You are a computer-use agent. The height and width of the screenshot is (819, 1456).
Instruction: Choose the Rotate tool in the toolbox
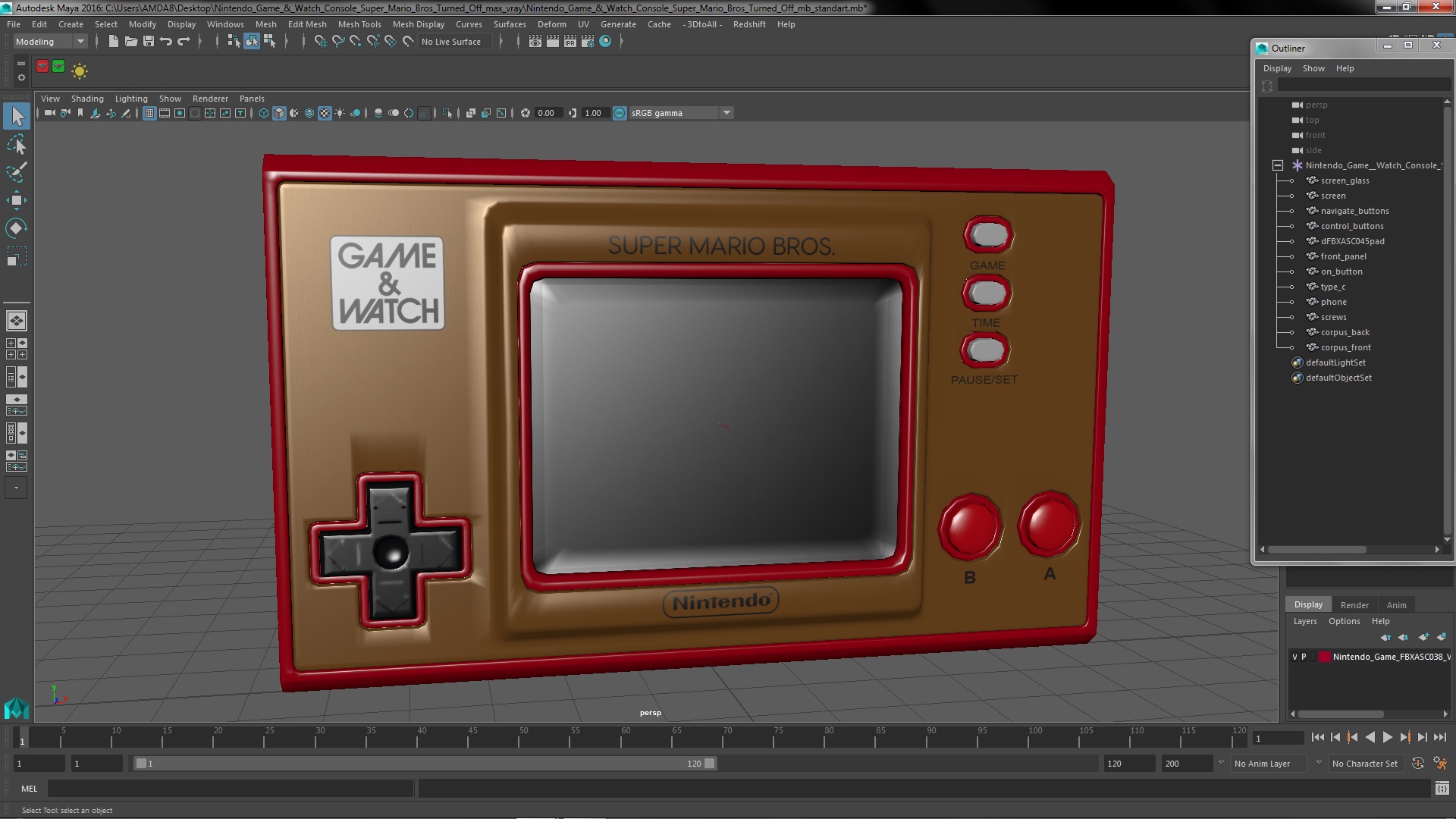tap(17, 228)
